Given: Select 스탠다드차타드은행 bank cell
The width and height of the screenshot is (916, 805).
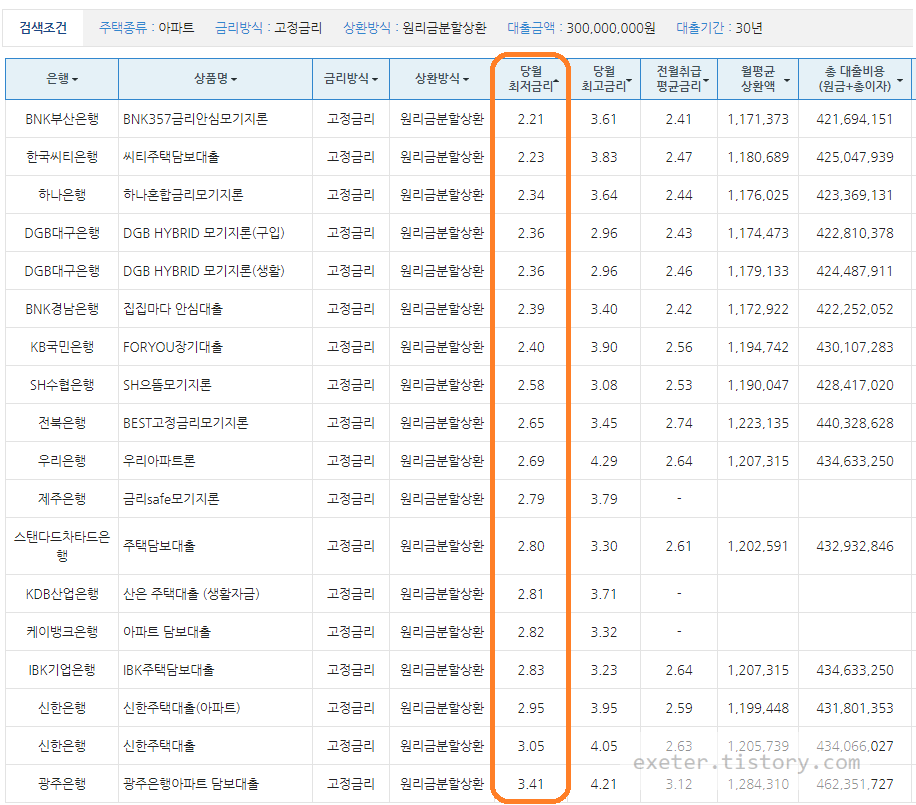Looking at the screenshot, I should [x=62, y=546].
